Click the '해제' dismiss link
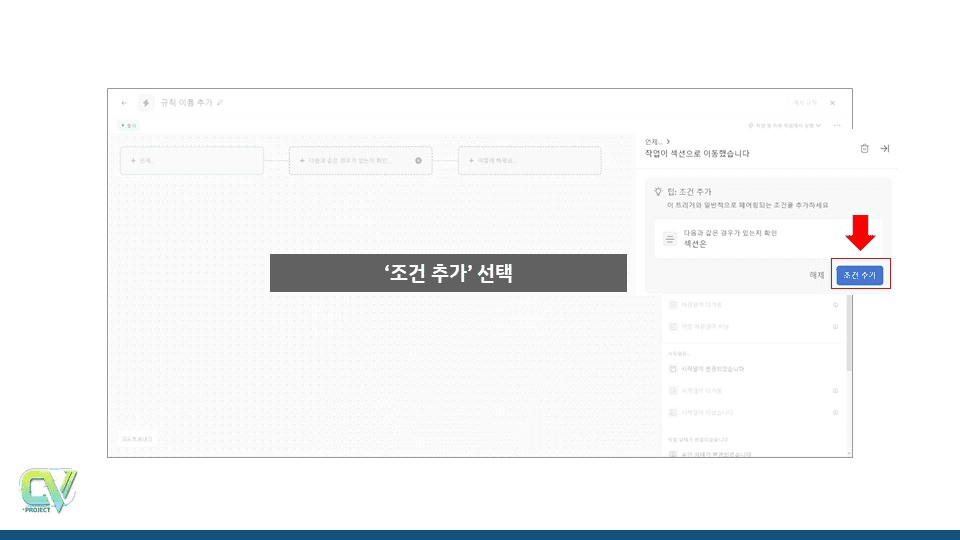The height and width of the screenshot is (540, 960). coord(817,274)
